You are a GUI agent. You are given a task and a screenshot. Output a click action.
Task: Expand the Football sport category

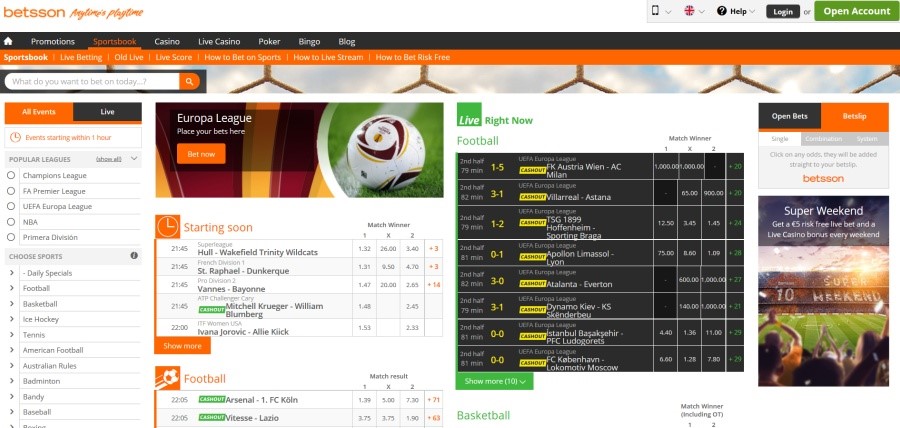coord(11,288)
